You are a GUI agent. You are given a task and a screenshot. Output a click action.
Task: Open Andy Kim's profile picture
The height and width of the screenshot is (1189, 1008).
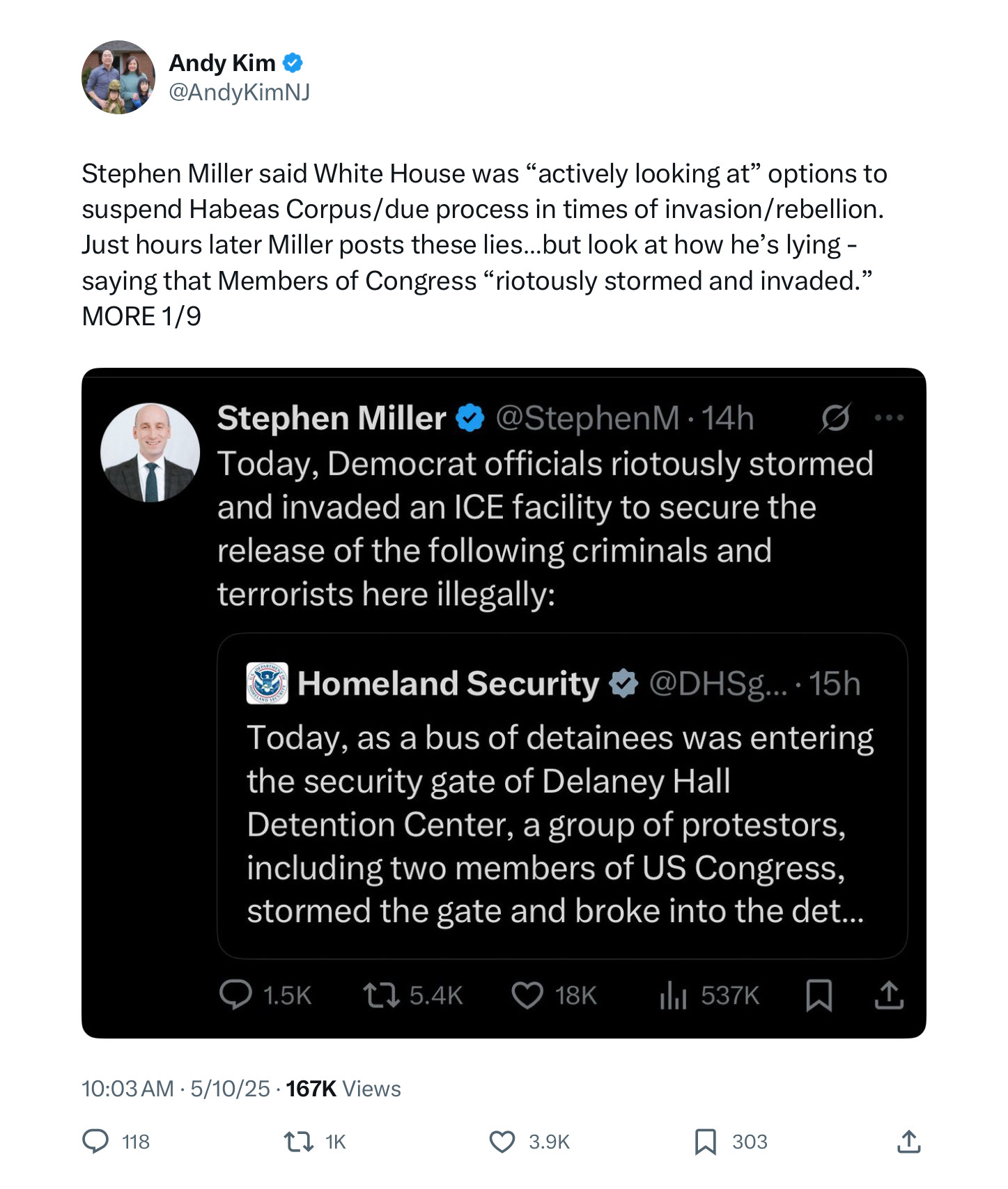coord(118,77)
